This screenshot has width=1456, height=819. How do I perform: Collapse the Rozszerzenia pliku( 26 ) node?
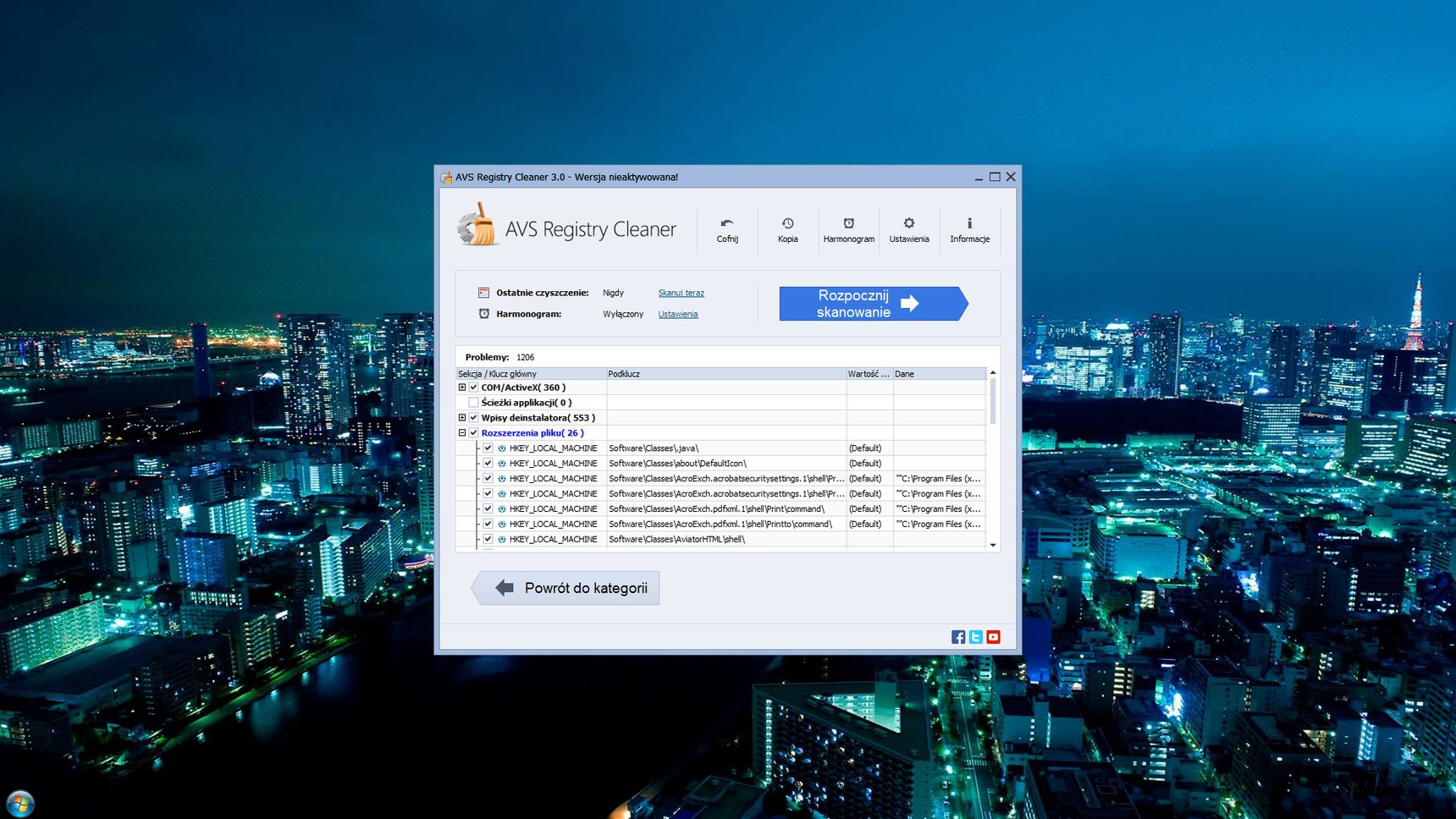[462, 433]
